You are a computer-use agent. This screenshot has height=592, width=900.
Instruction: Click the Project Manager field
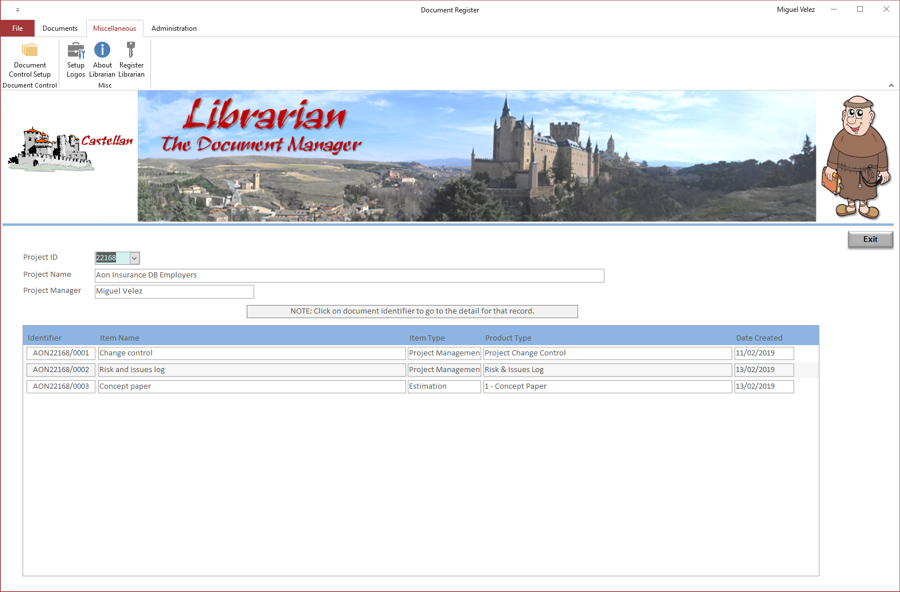click(174, 291)
